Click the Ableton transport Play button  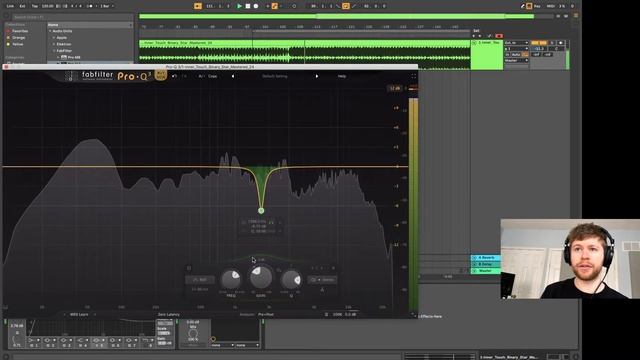[240, 6]
